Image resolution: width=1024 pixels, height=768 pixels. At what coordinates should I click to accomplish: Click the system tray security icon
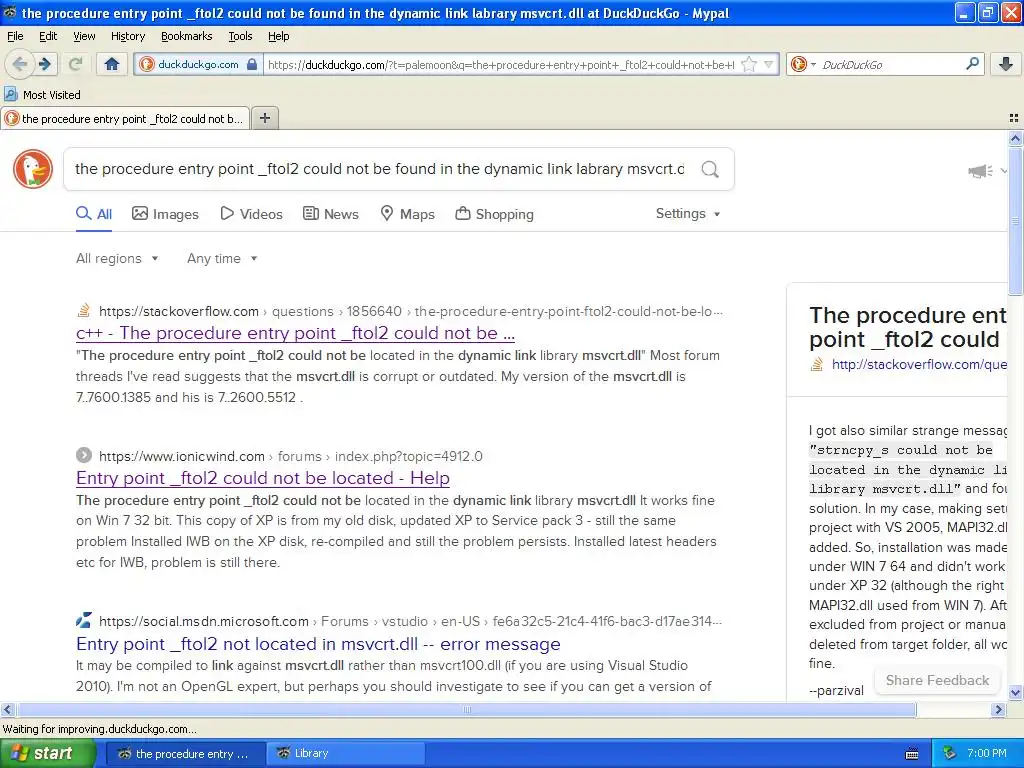point(951,753)
